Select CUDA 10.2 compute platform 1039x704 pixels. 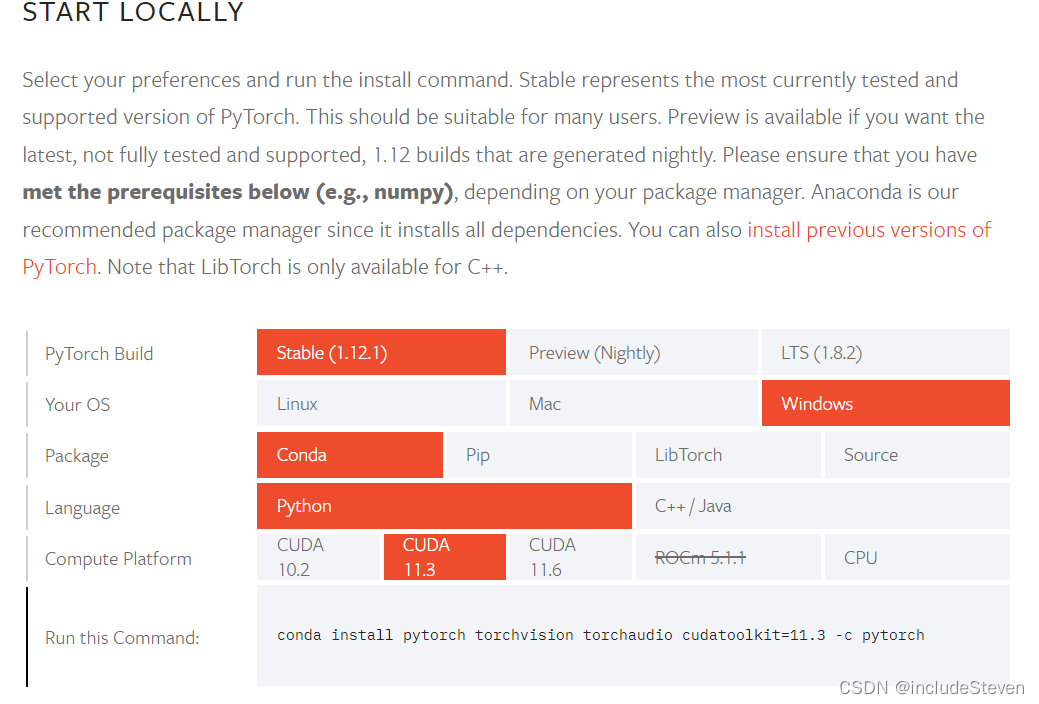coord(318,557)
